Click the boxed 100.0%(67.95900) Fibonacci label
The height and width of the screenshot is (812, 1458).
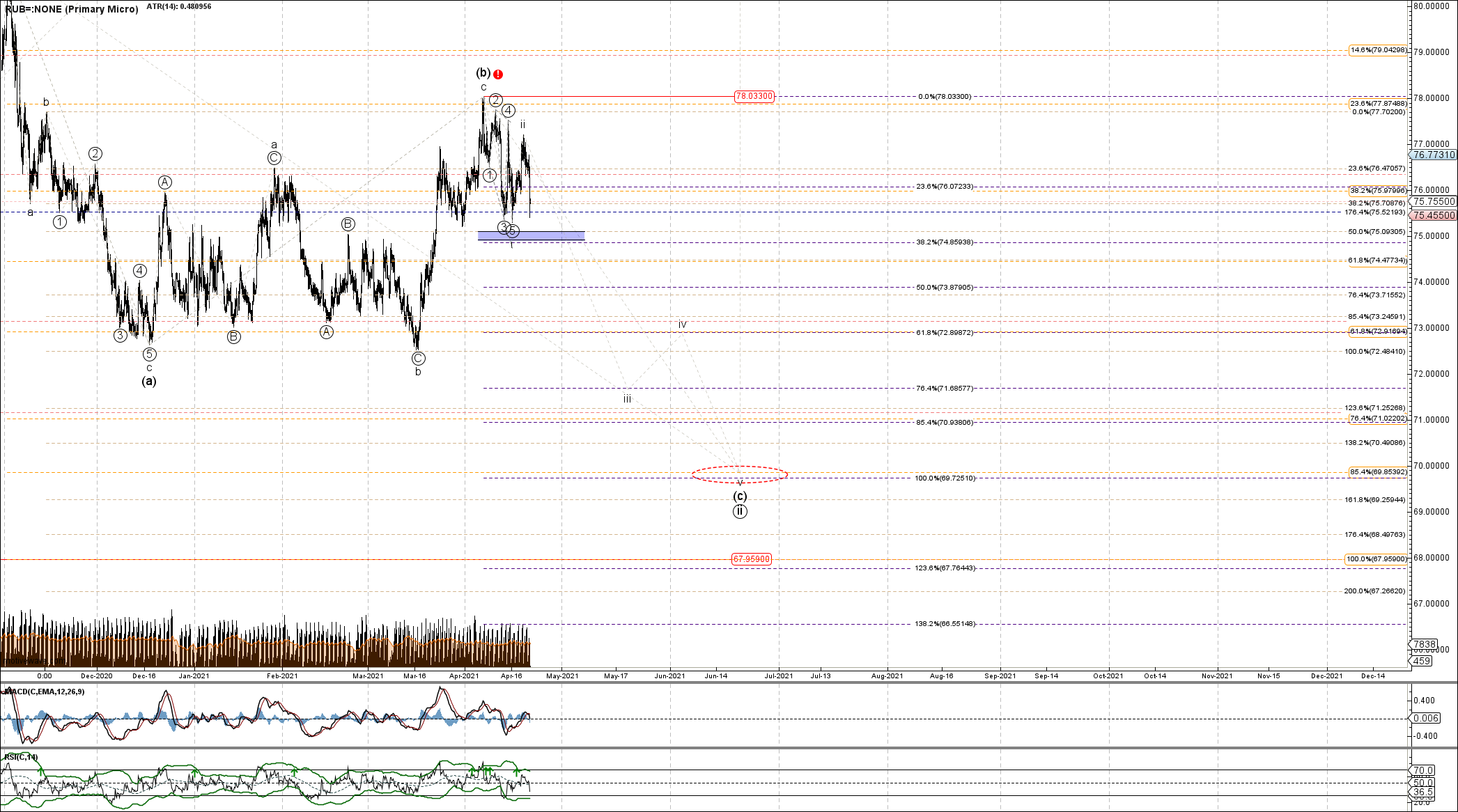tap(1376, 559)
